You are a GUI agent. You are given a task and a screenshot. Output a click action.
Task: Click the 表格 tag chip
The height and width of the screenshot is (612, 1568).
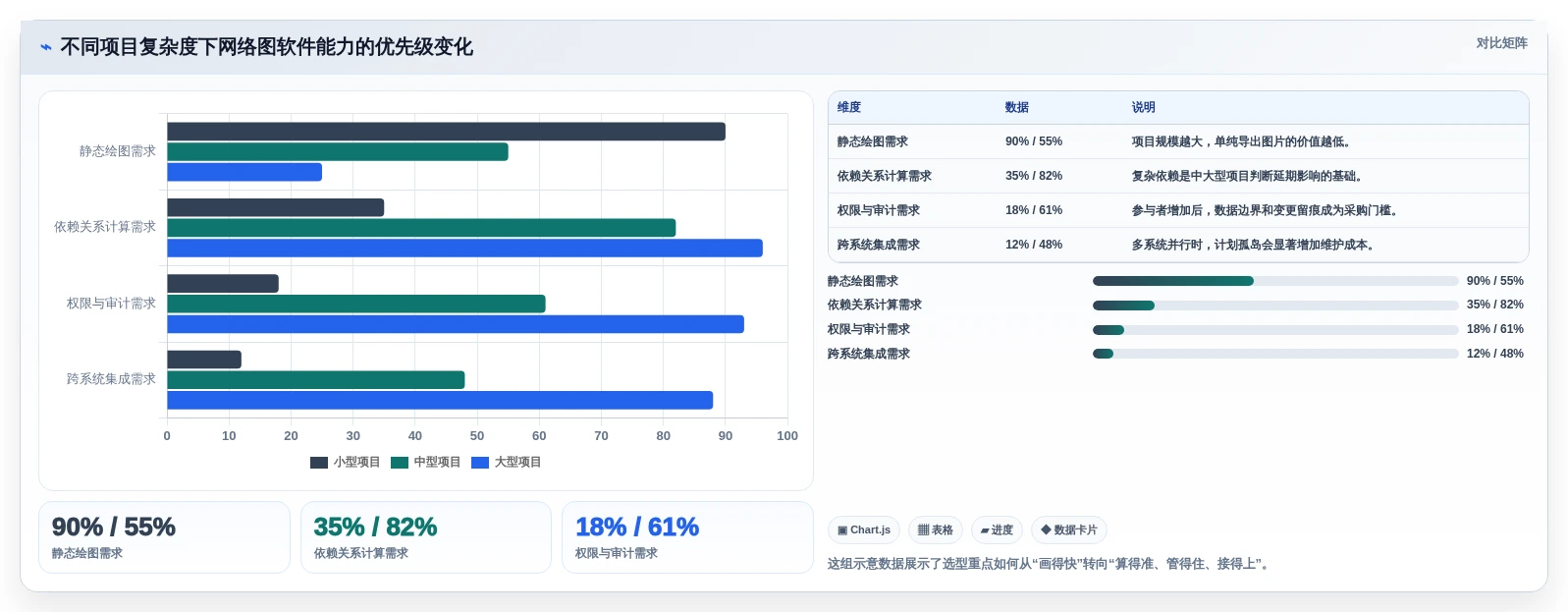936,530
